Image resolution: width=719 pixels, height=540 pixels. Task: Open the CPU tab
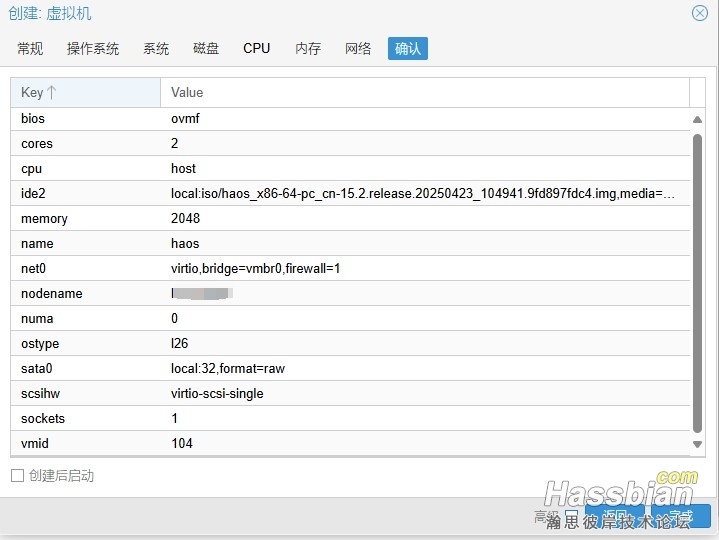[256, 49]
